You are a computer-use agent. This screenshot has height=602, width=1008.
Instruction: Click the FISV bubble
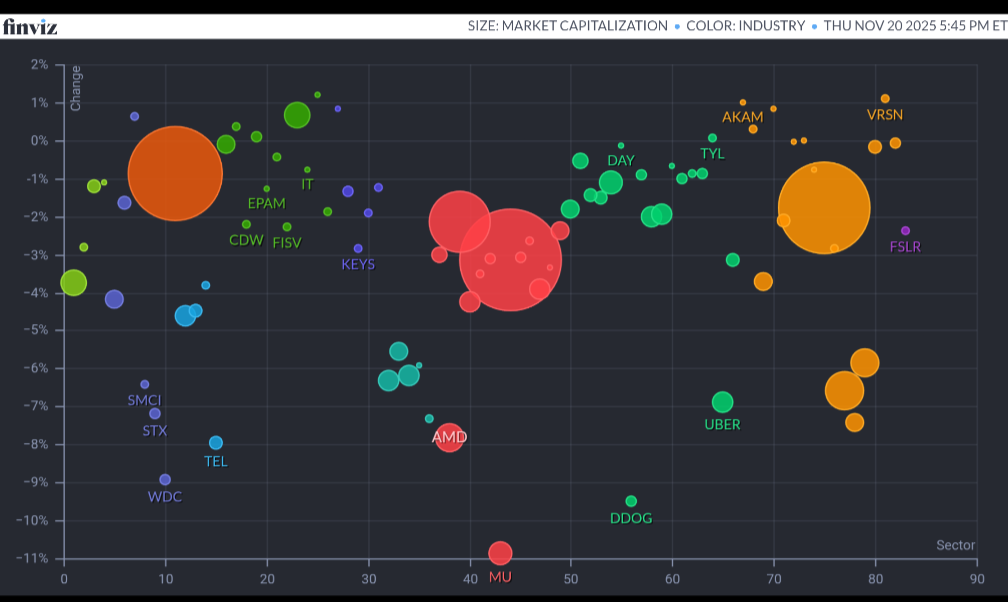pyautogui.click(x=287, y=227)
